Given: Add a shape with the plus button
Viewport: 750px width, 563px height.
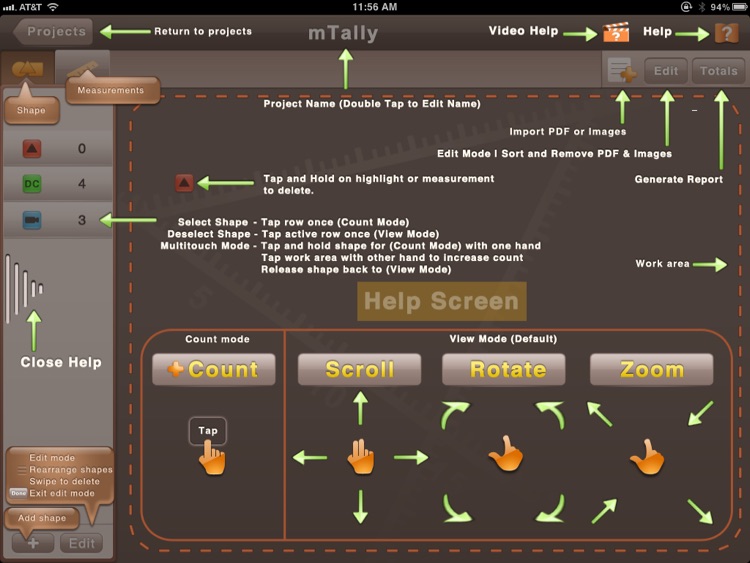Looking at the screenshot, I should tap(33, 543).
